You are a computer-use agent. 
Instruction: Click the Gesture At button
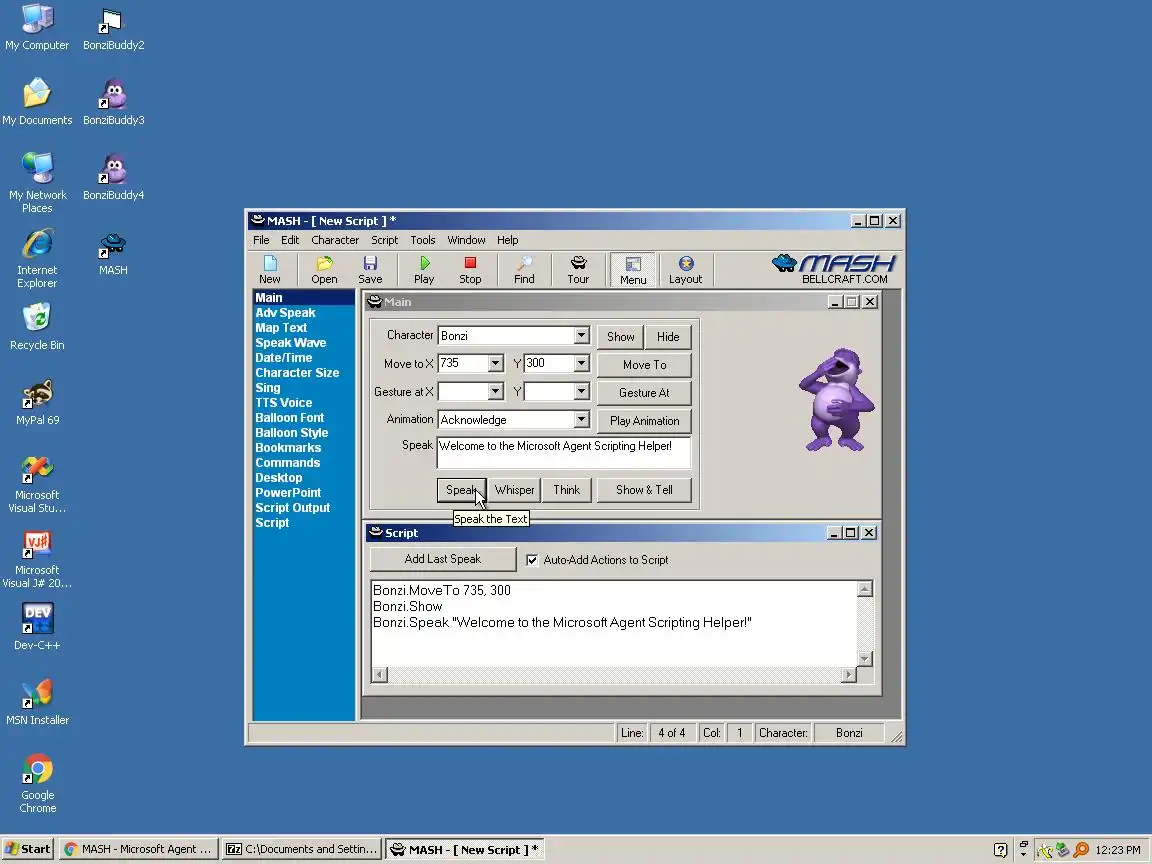click(x=644, y=392)
